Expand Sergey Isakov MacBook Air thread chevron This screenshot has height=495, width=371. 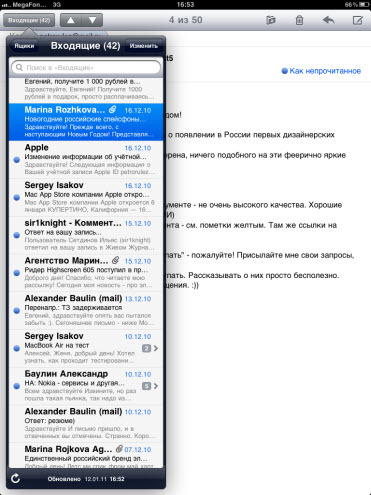point(156,348)
